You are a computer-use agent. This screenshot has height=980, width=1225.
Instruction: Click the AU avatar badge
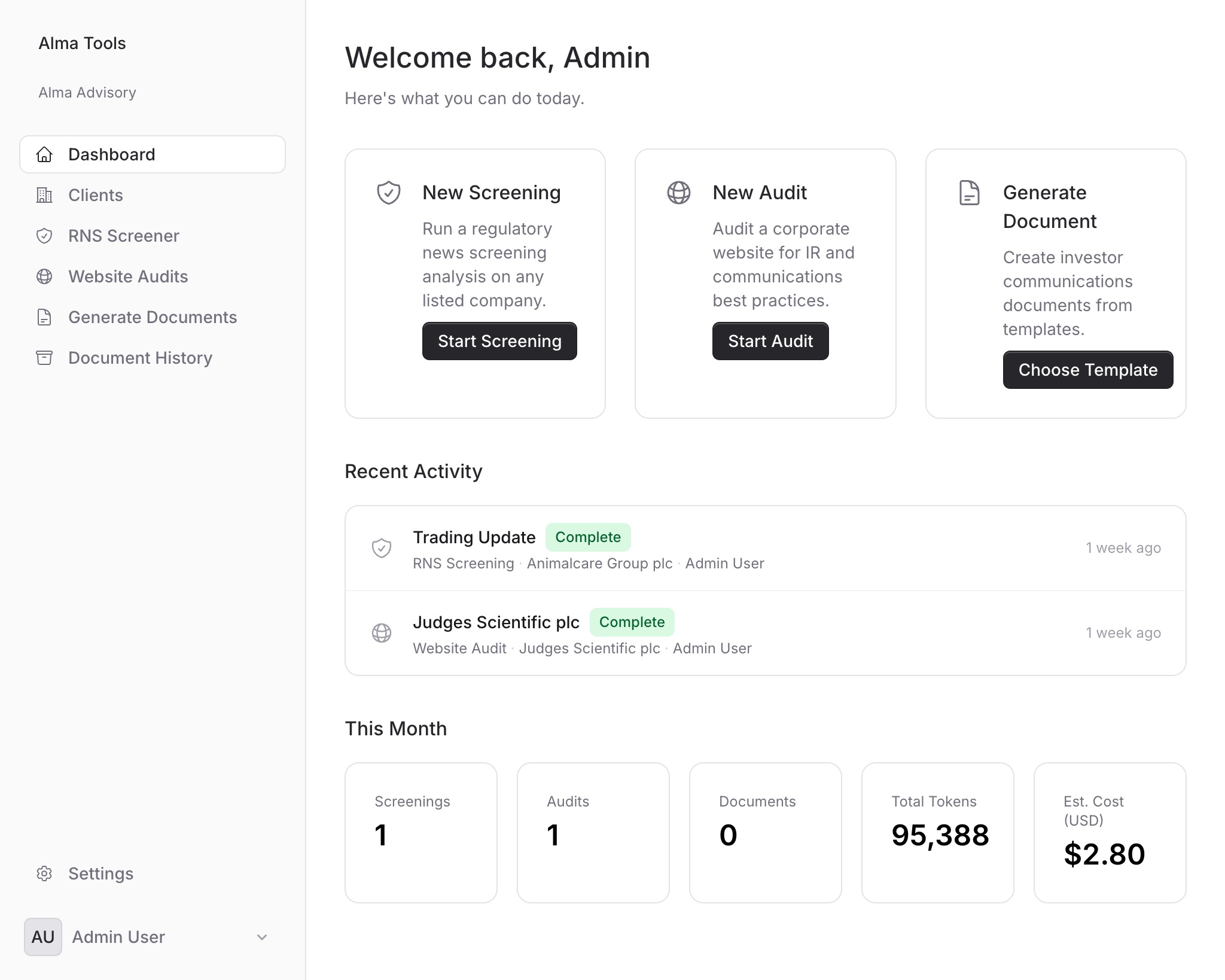coord(43,937)
